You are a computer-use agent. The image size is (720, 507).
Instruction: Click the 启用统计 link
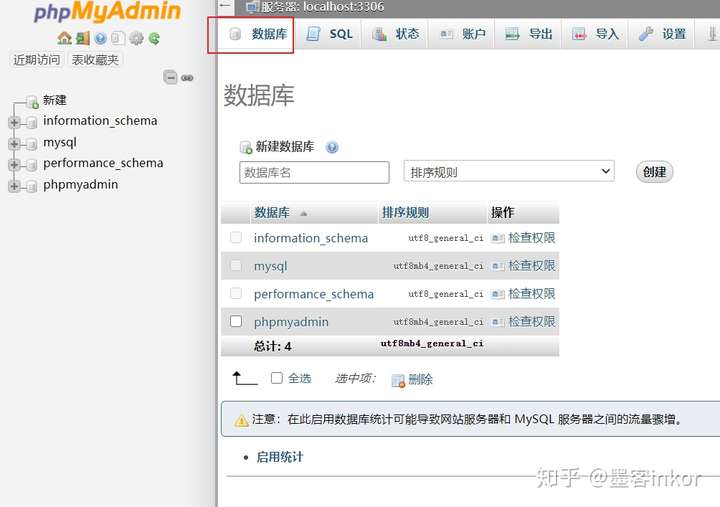click(x=280, y=457)
